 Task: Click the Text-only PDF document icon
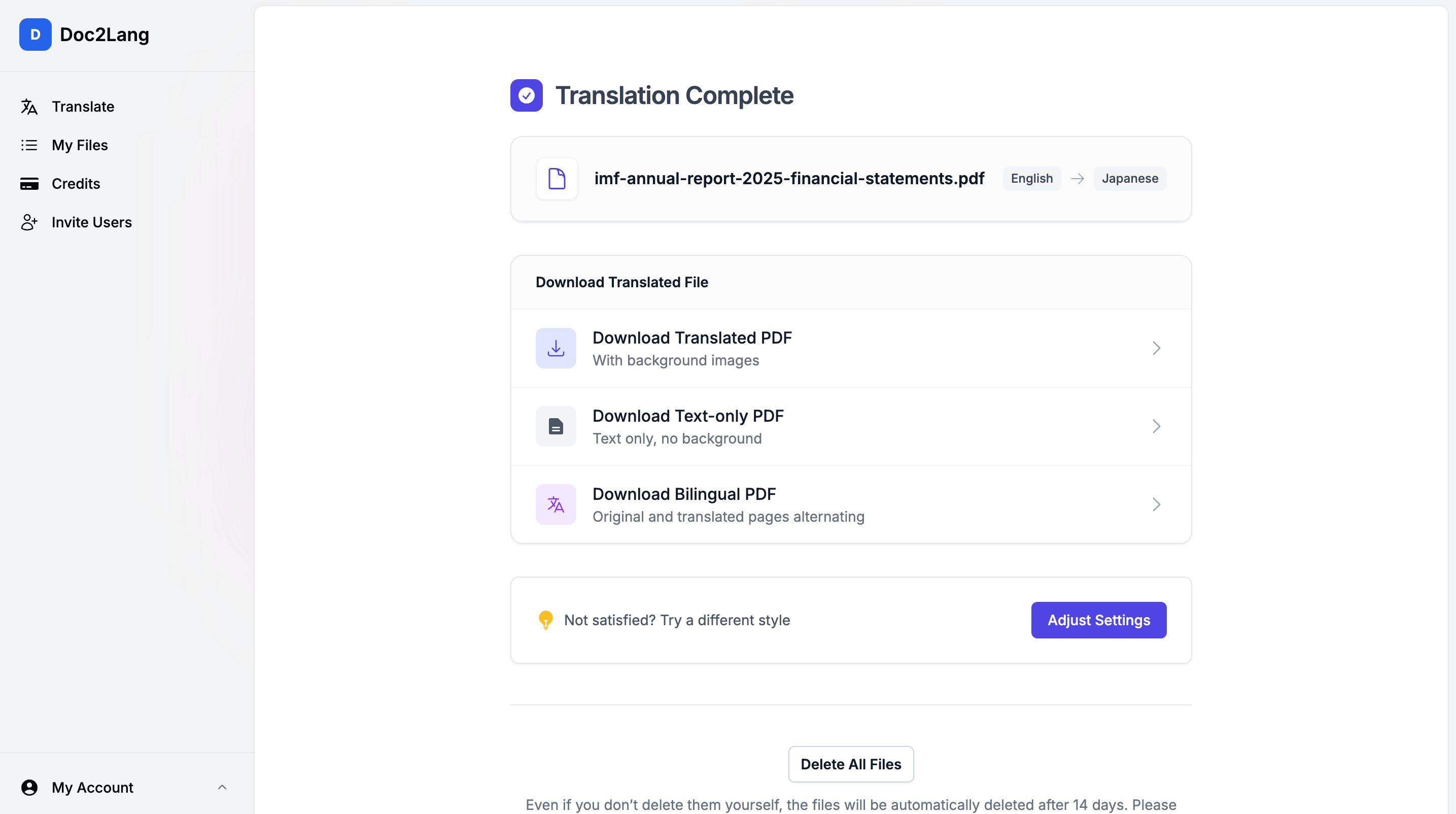point(556,426)
